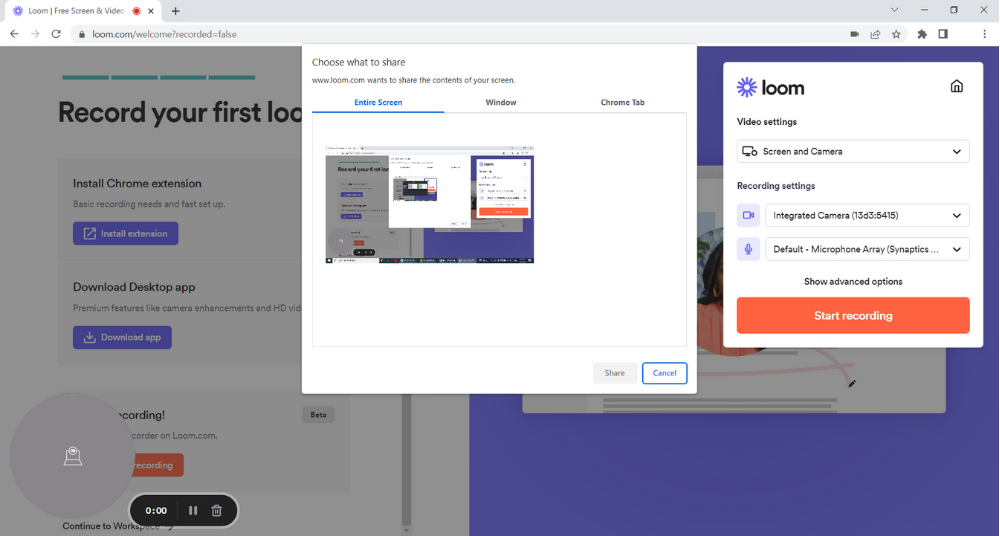Click the camera bubble placeholder icon

pos(73,456)
